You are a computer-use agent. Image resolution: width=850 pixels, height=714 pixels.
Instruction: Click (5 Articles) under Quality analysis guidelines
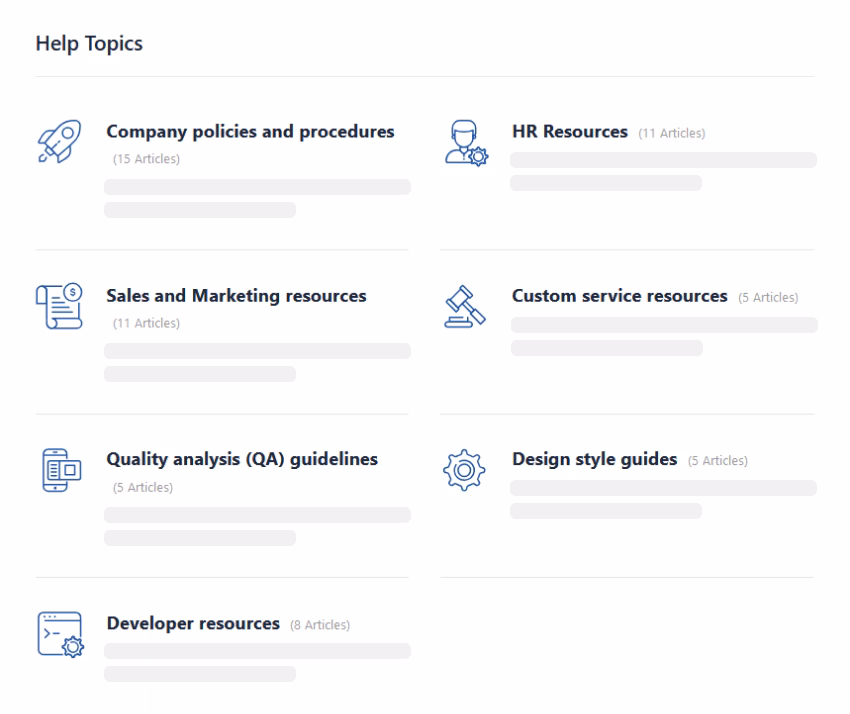pos(143,487)
